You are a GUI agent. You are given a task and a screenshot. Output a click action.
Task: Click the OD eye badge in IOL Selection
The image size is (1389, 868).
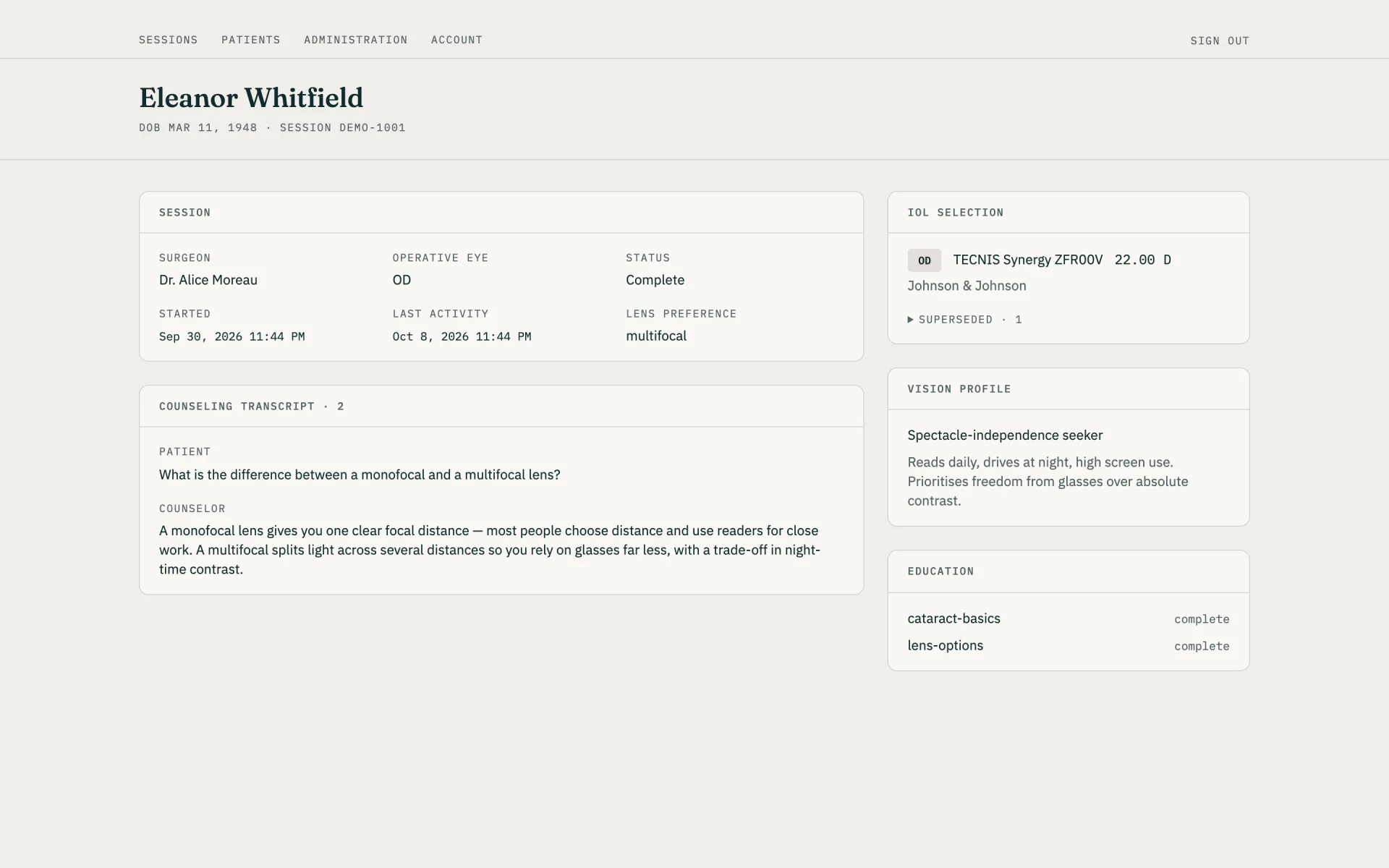point(924,260)
